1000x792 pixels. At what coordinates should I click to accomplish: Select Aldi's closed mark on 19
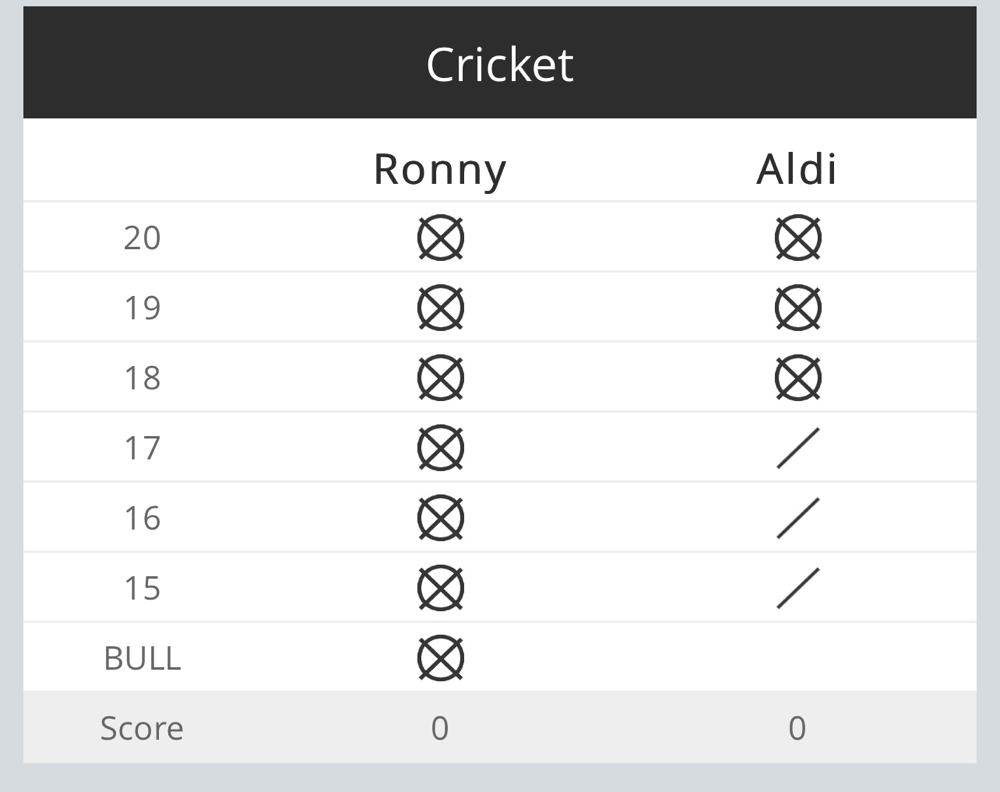click(797, 308)
